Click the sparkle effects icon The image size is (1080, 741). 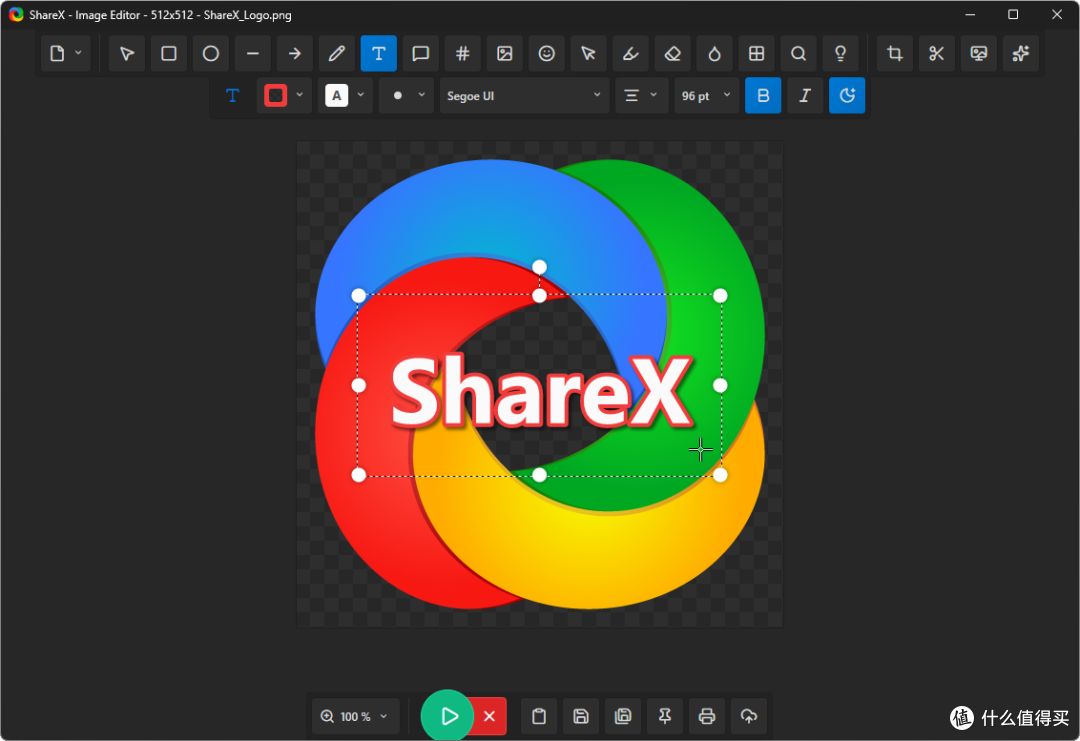1021,54
